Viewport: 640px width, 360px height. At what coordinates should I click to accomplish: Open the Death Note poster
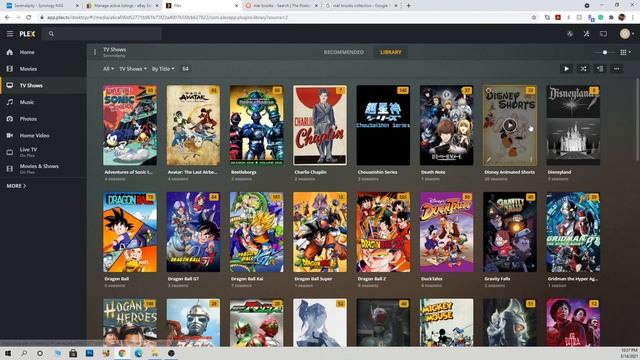447,125
